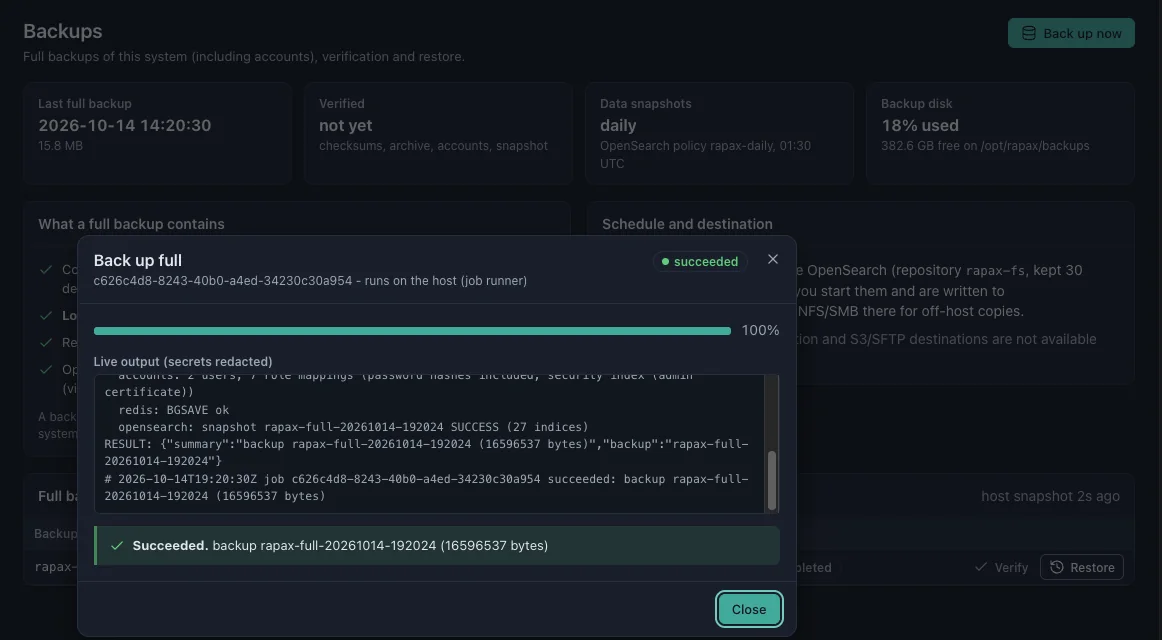This screenshot has height=640, width=1162.
Task: Click the OpenSearch policy rapax-daily text
Action: (706, 154)
